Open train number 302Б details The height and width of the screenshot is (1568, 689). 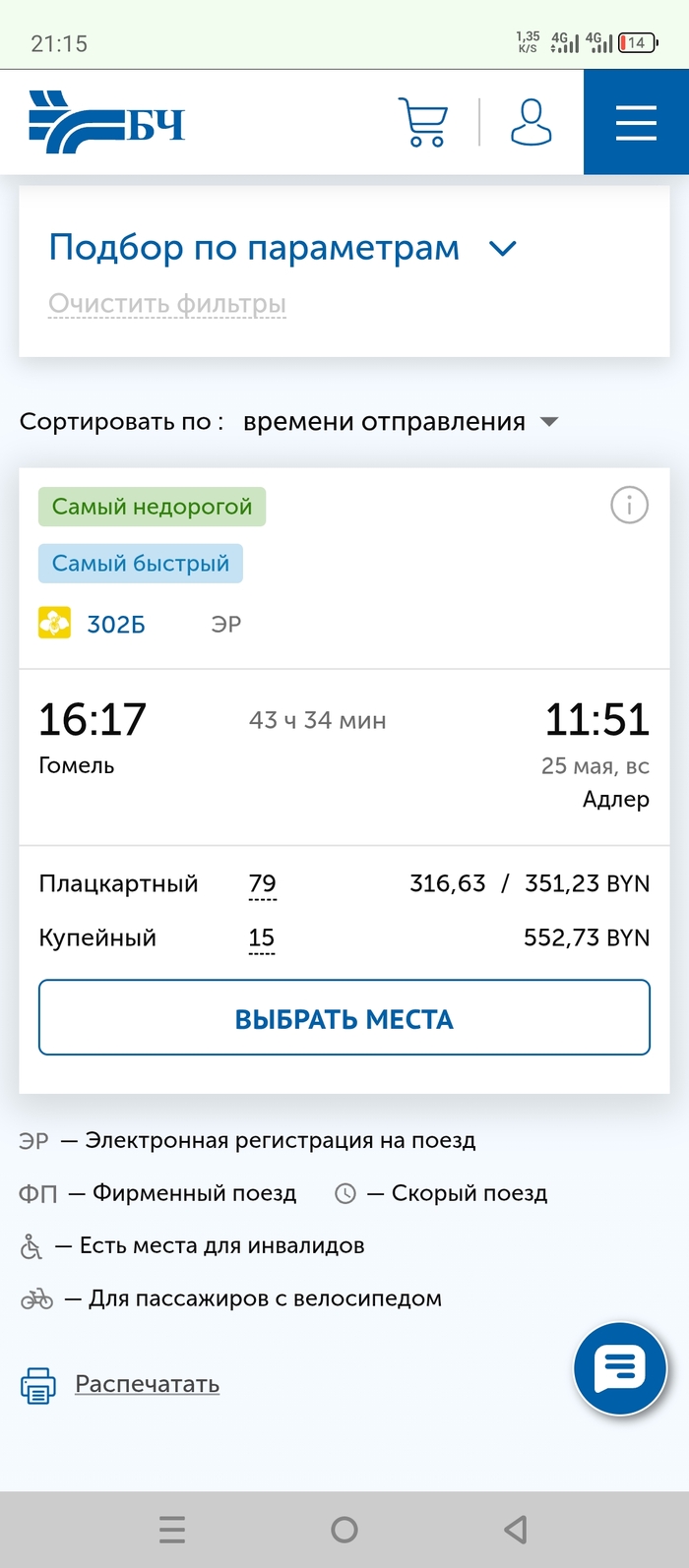(x=116, y=625)
